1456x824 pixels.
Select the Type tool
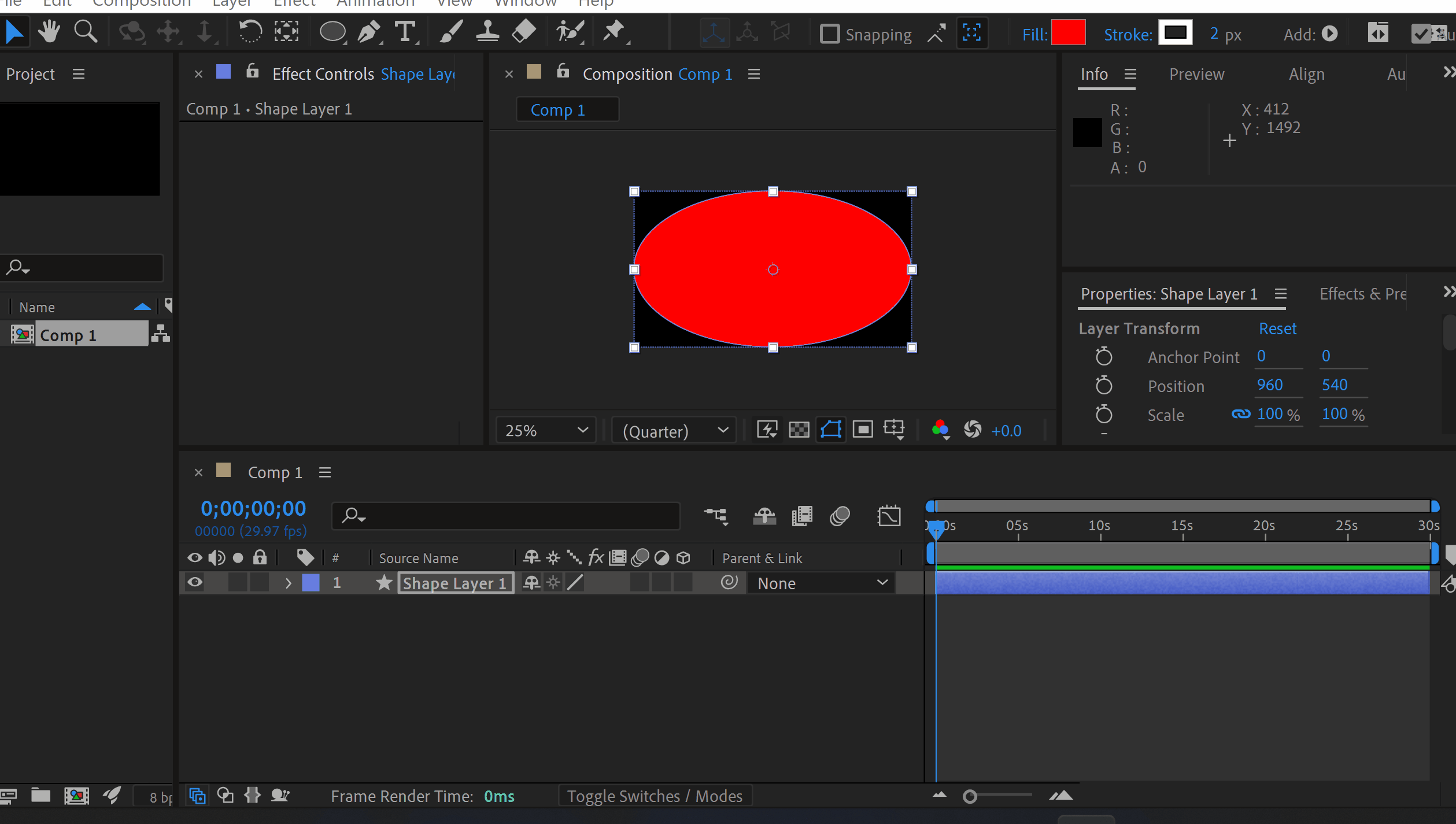coord(405,32)
